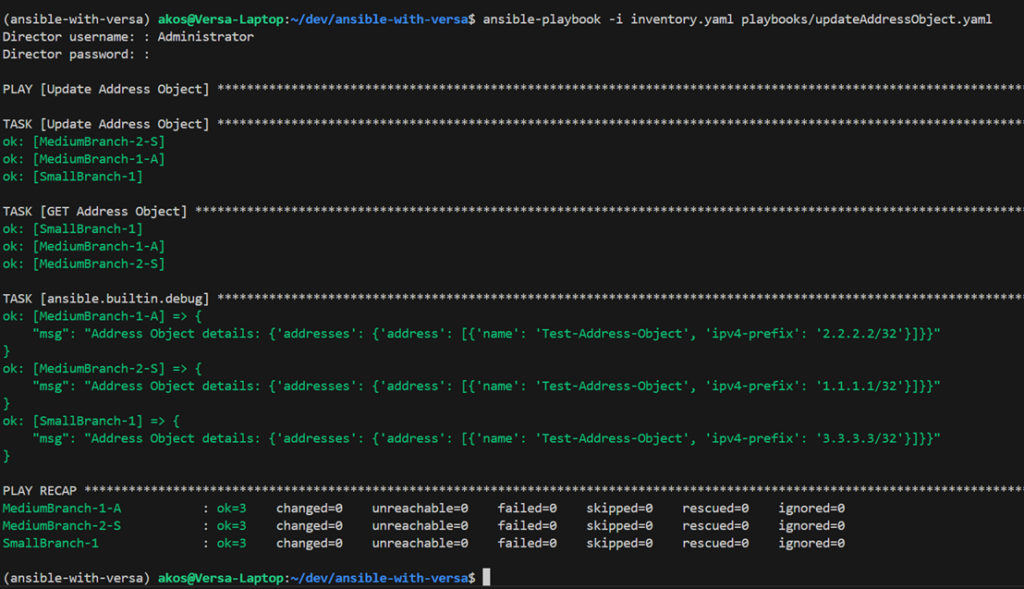This screenshot has height=589, width=1024.
Task: Click the 'ok: [MediumBranch-2-S] => {' debug line
Action: 103,369
